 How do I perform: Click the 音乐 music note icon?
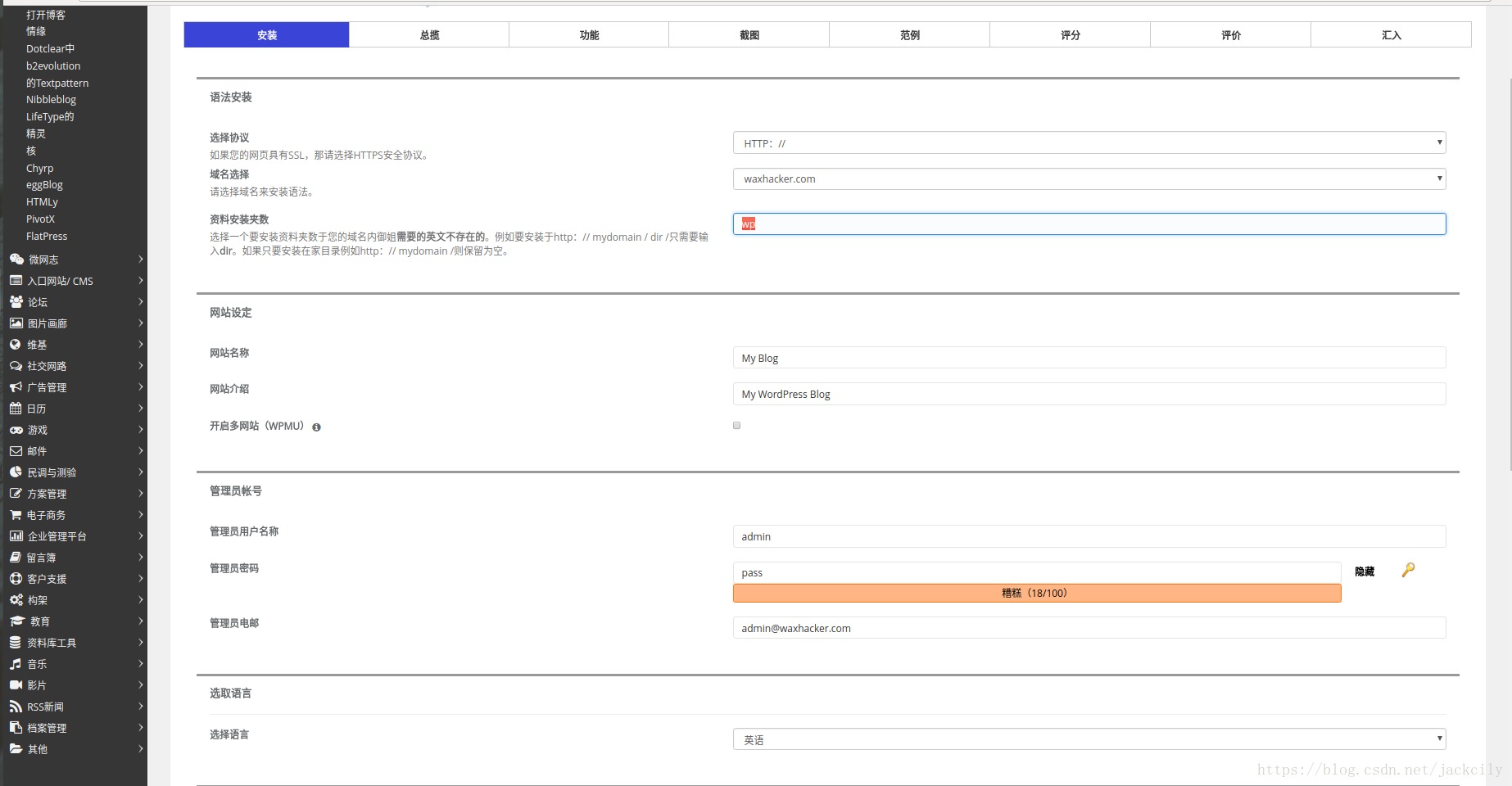15,664
